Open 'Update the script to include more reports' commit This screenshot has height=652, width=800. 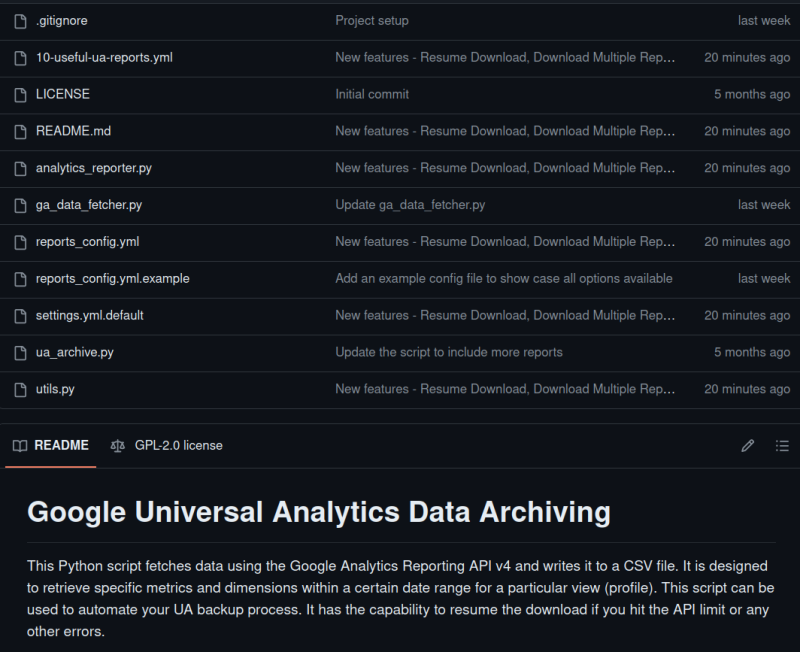449,352
